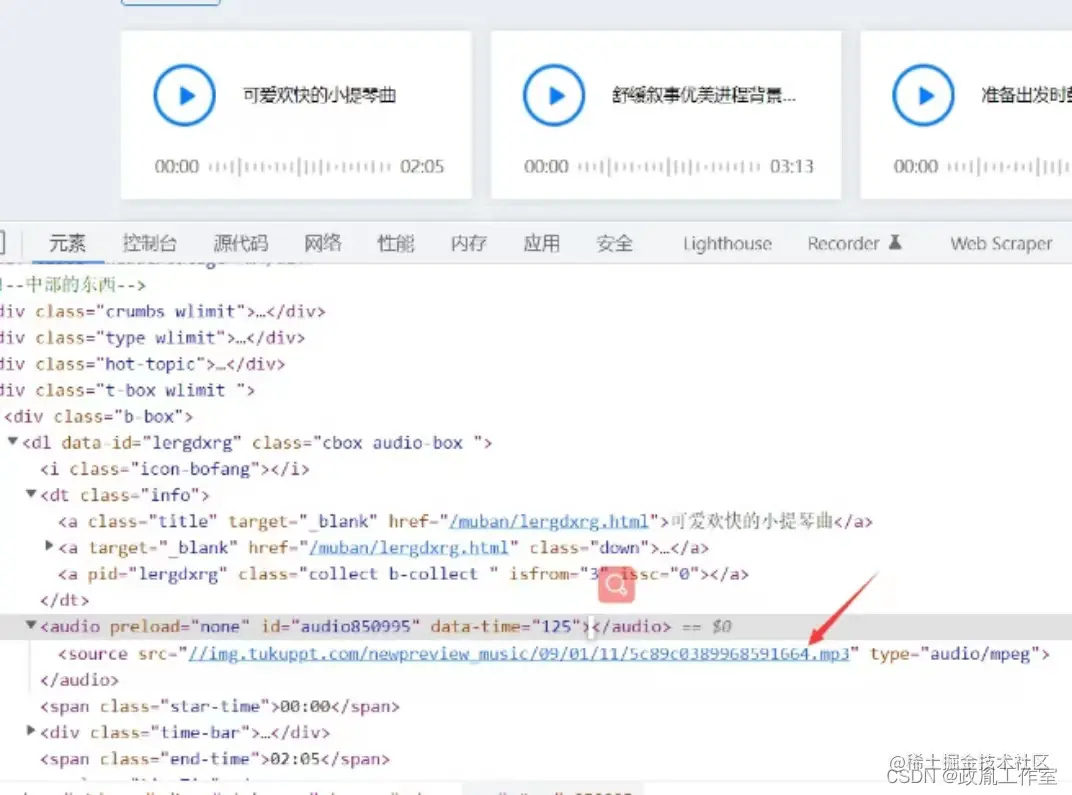This screenshot has width=1072, height=795.
Task: Open the Lighthouse tab
Action: [727, 243]
